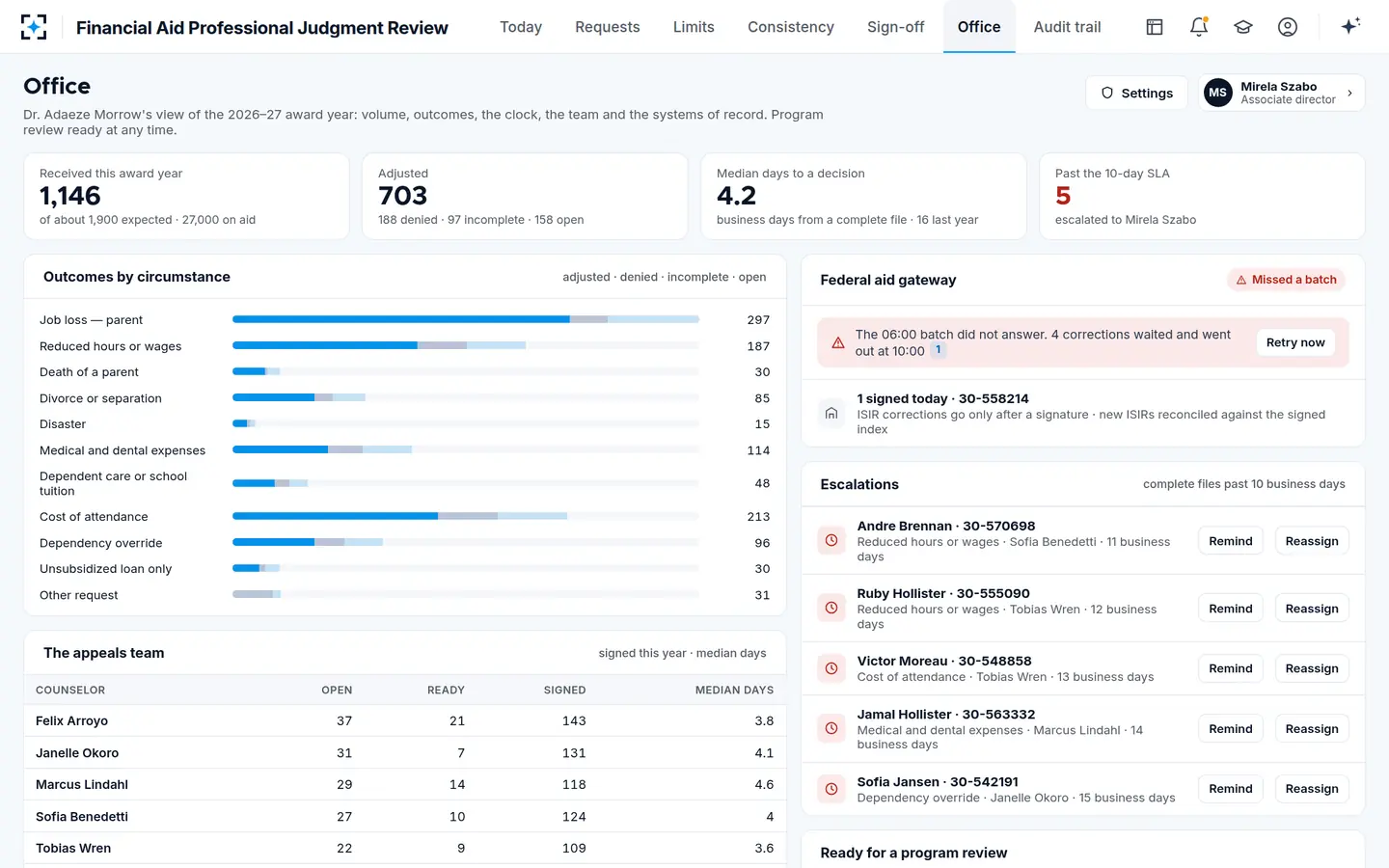Click the app logo icon
The width and height of the screenshot is (1389, 868).
click(34, 27)
